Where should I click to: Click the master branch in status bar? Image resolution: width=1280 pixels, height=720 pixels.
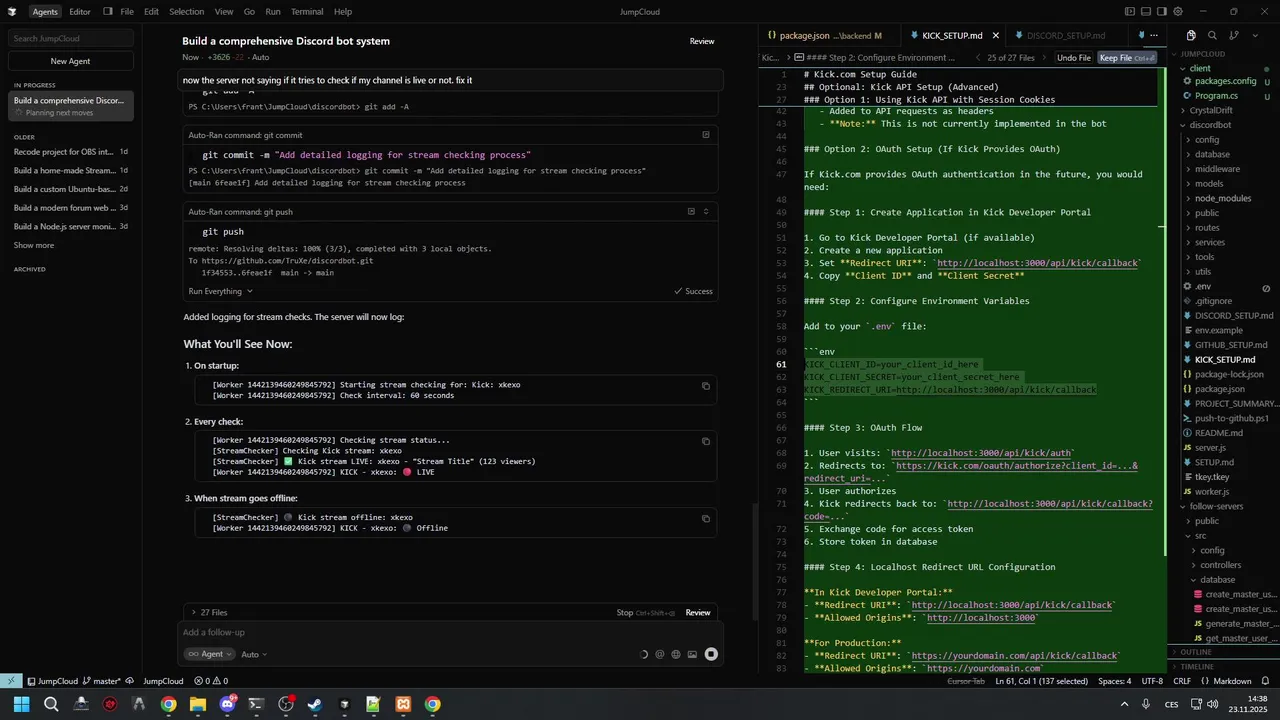click(101, 681)
